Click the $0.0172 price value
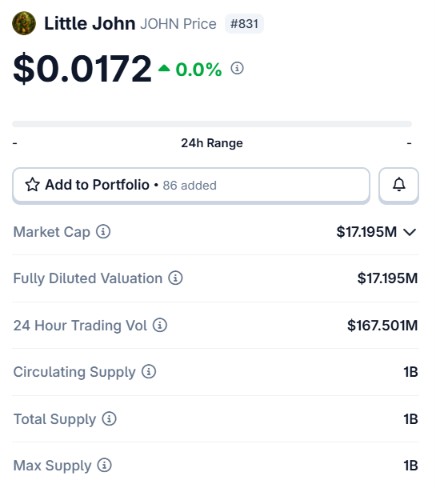Screen dimensions: 435x488 coord(82,68)
